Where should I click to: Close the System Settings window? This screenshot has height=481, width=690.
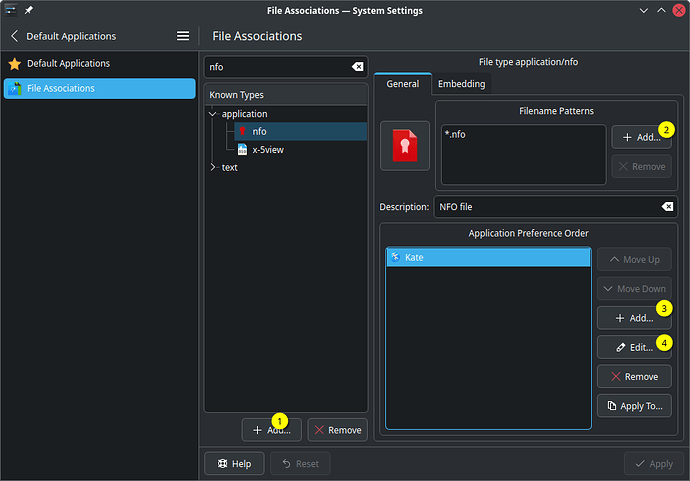[679, 11]
